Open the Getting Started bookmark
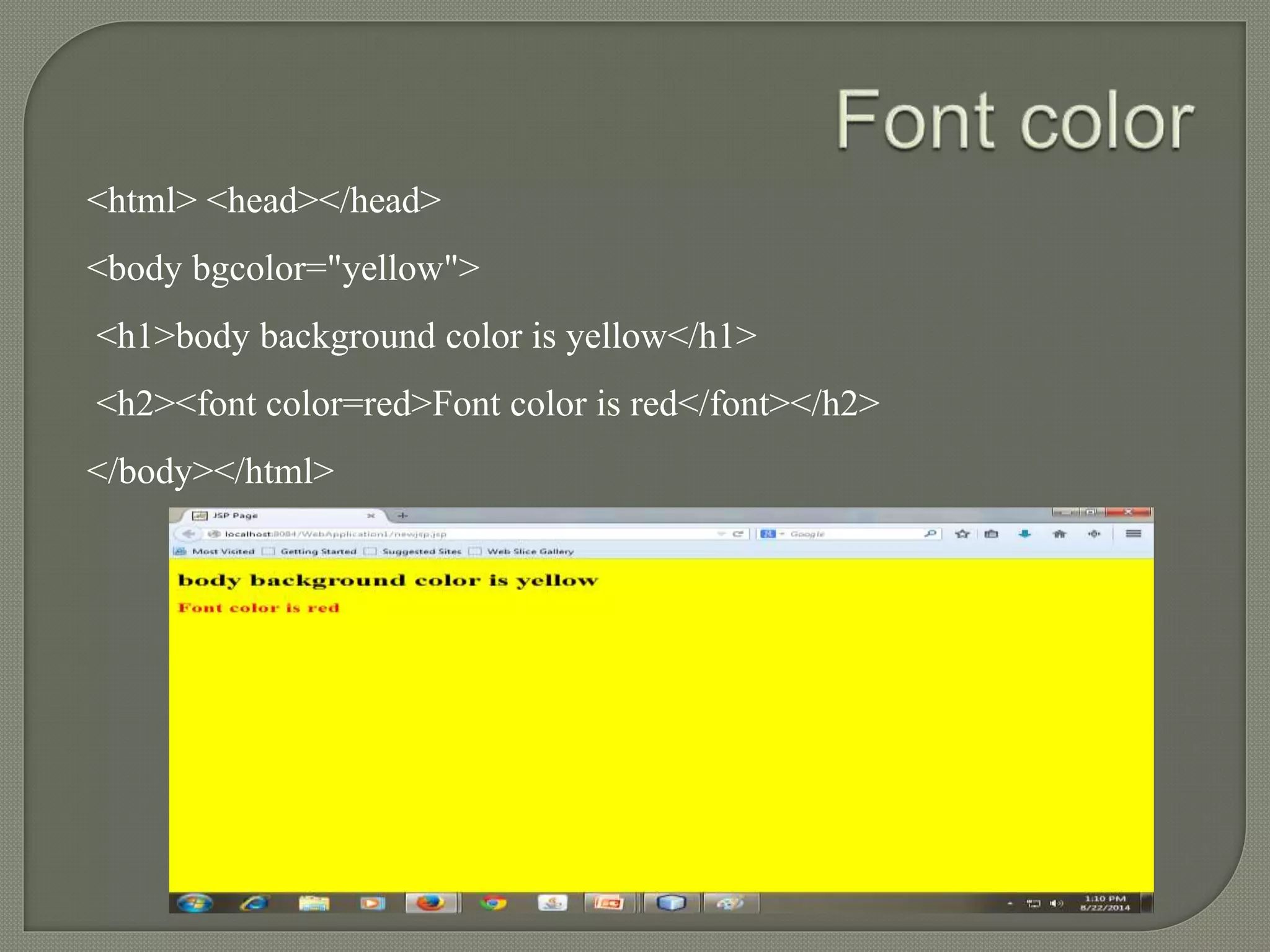The width and height of the screenshot is (1270, 952). [310, 551]
